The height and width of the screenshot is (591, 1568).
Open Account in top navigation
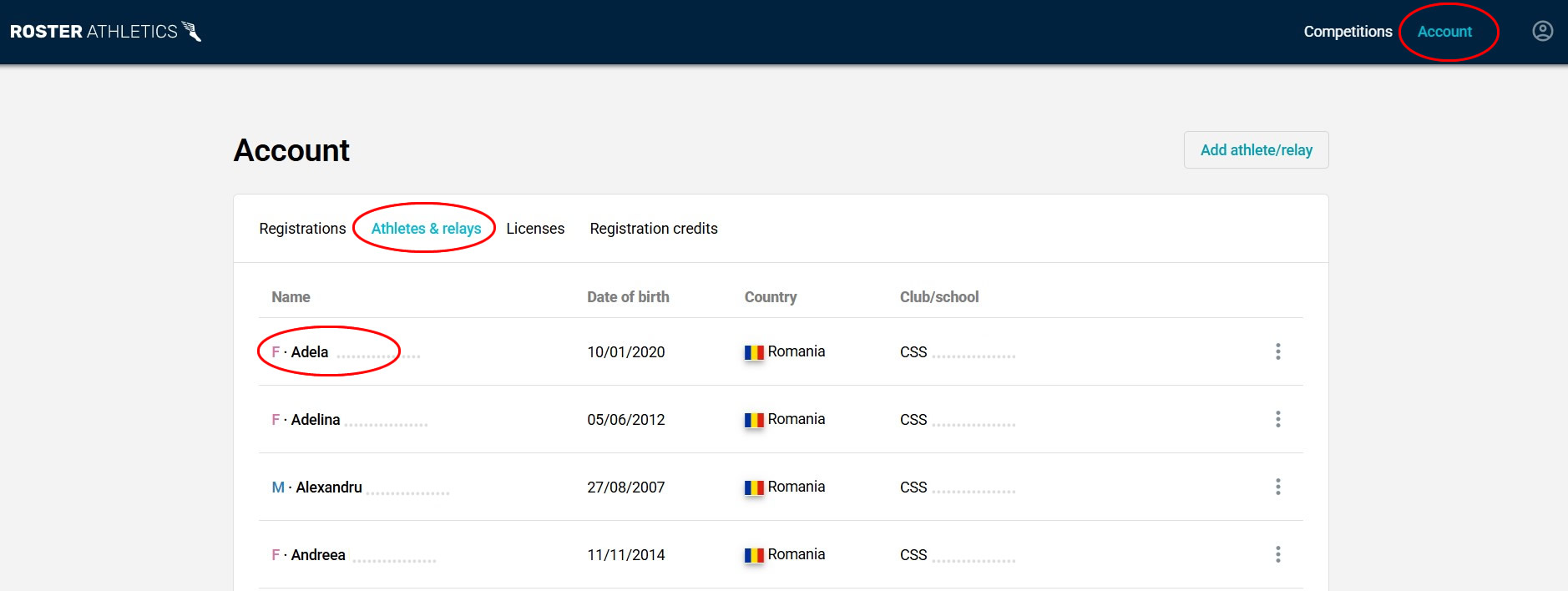(x=1444, y=32)
